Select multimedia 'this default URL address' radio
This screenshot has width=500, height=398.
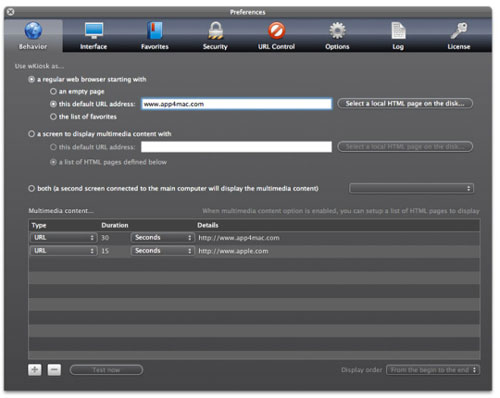point(53,147)
